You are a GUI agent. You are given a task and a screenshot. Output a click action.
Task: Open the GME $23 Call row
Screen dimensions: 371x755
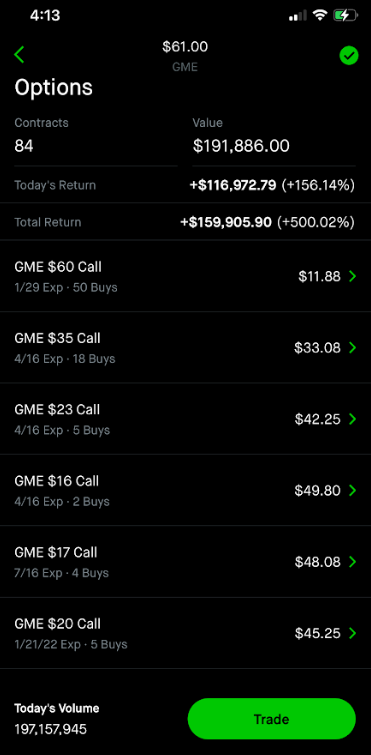(185, 419)
